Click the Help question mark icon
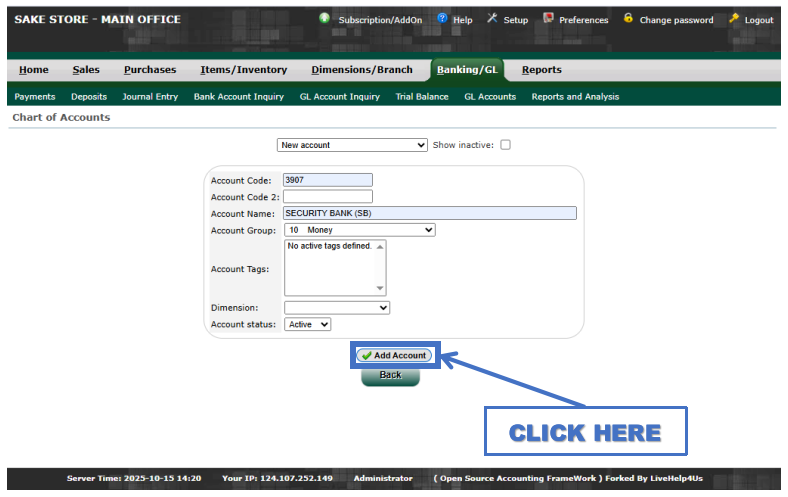The height and width of the screenshot is (497, 788). [x=443, y=19]
